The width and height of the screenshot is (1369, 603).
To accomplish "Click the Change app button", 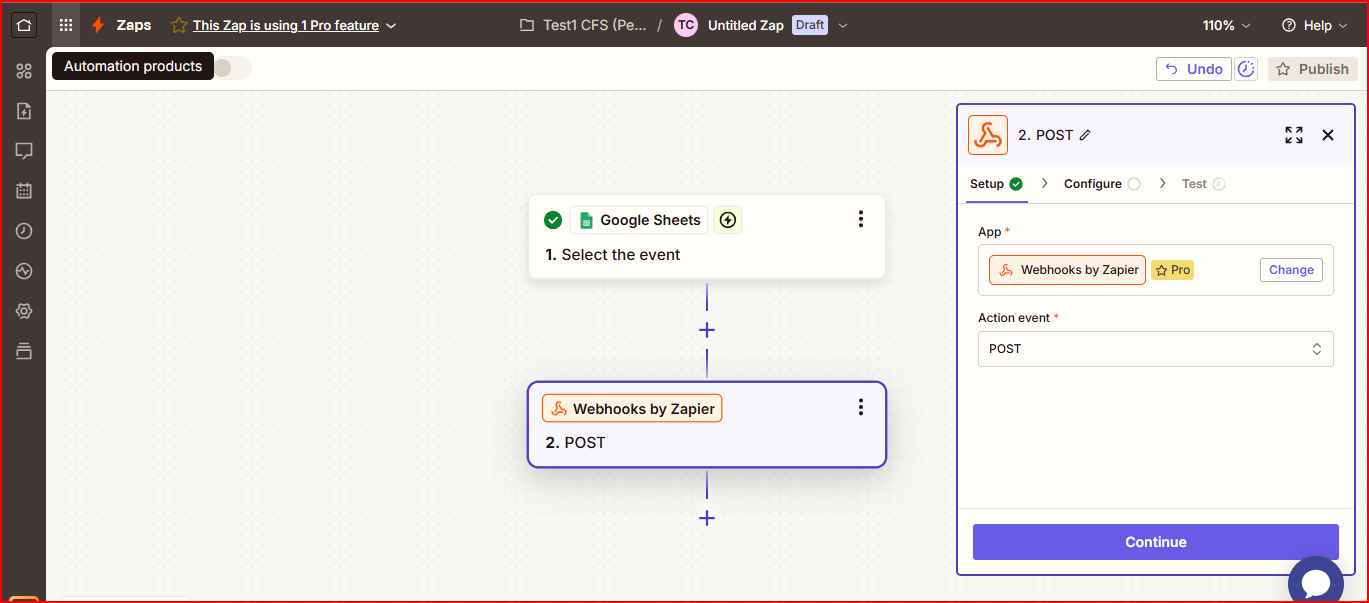I will [1291, 270].
